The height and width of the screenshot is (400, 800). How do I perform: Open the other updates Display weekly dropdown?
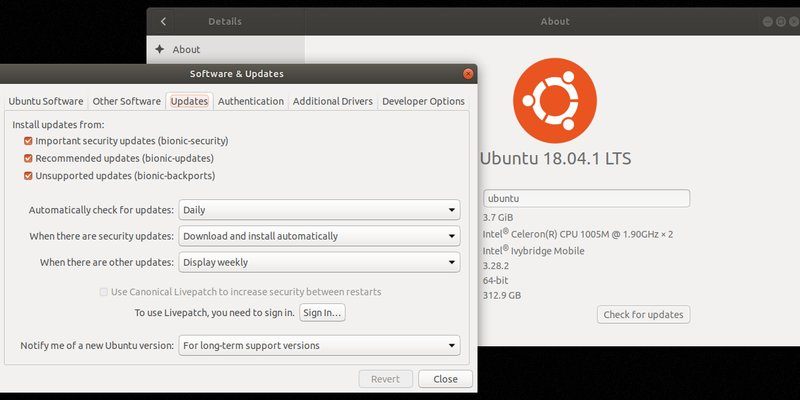[x=319, y=262]
